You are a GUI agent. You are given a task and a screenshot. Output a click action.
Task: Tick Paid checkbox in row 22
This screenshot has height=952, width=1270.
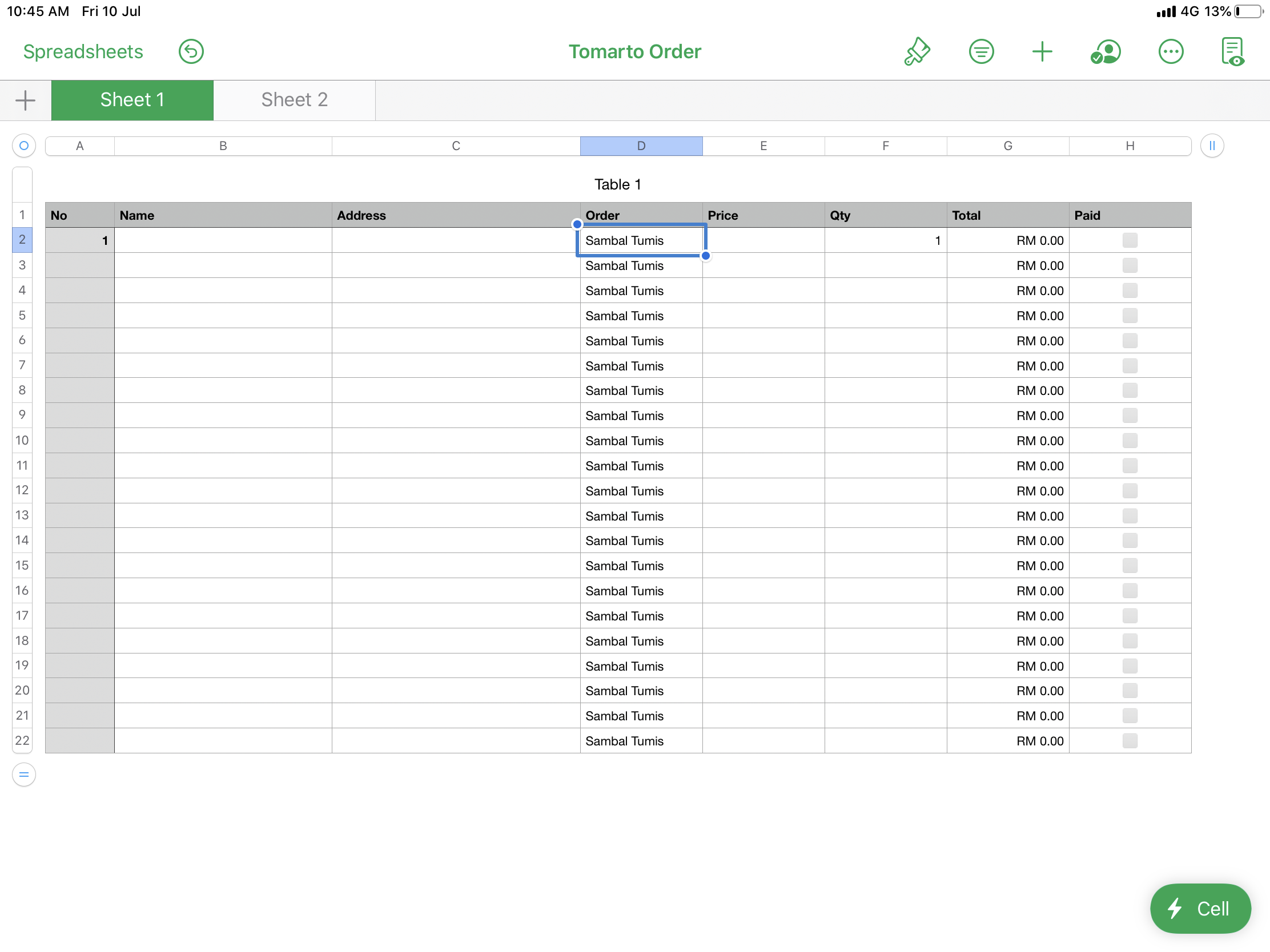[x=1130, y=741]
